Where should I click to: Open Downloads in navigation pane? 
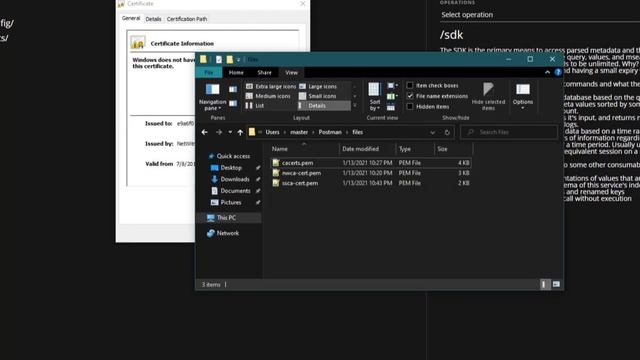point(230,179)
